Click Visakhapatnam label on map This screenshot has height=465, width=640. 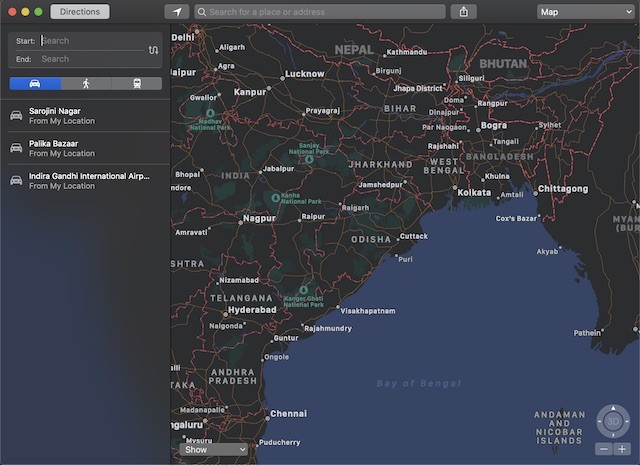368,311
